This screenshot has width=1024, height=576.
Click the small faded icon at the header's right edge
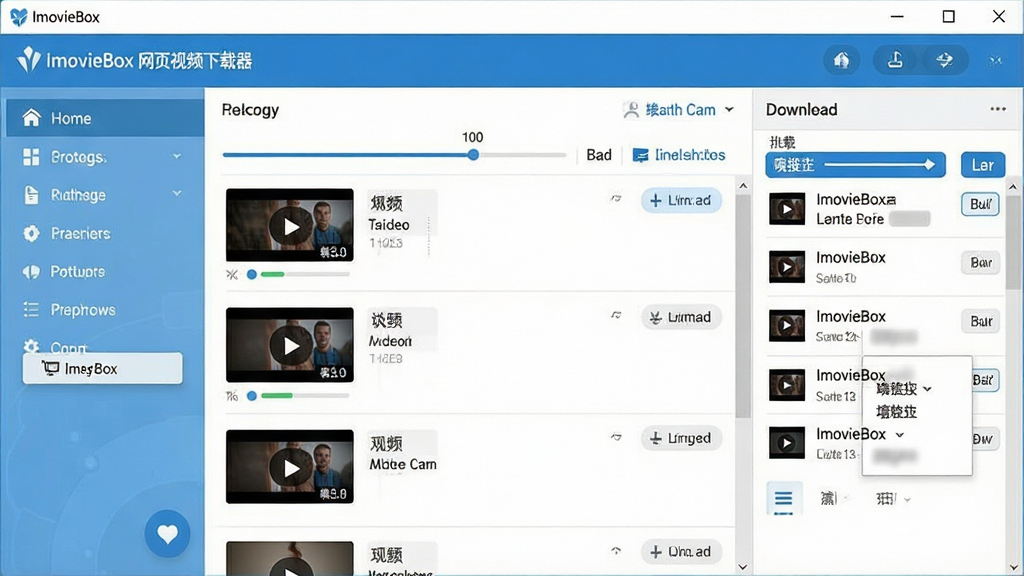click(995, 61)
